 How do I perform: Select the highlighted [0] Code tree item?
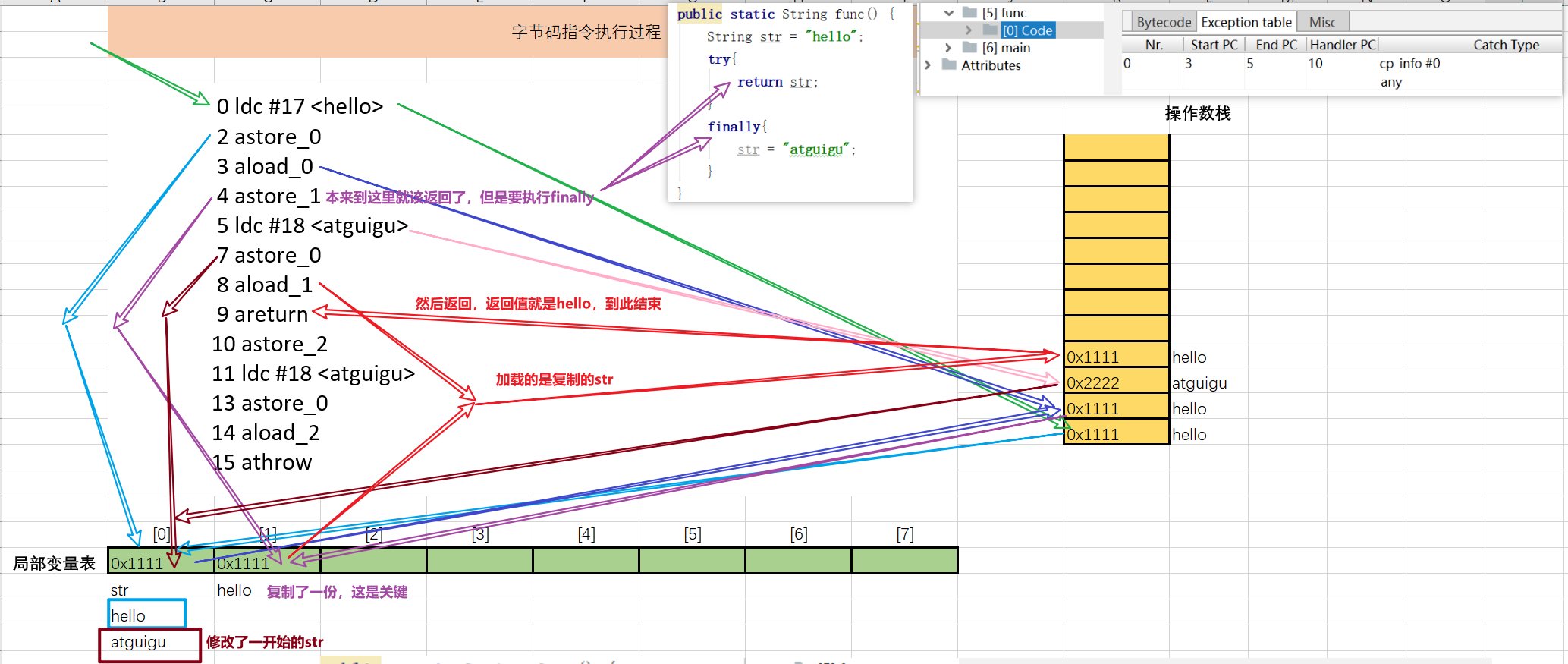click(1027, 30)
